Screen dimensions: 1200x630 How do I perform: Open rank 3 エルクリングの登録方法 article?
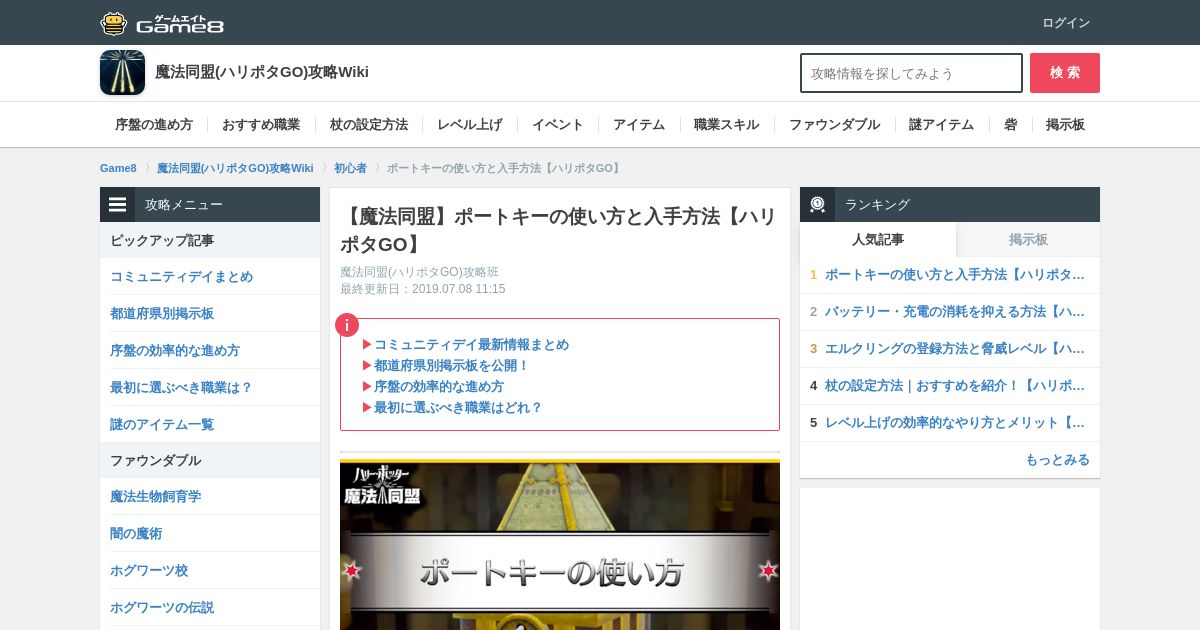(x=950, y=349)
